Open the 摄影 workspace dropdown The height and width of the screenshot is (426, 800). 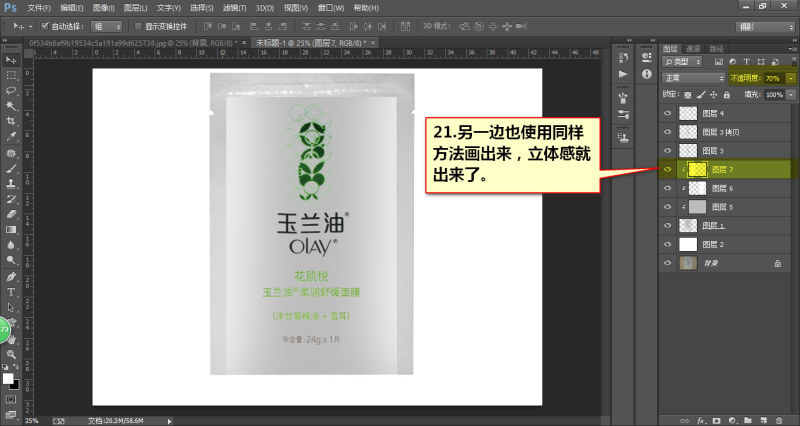coord(765,27)
